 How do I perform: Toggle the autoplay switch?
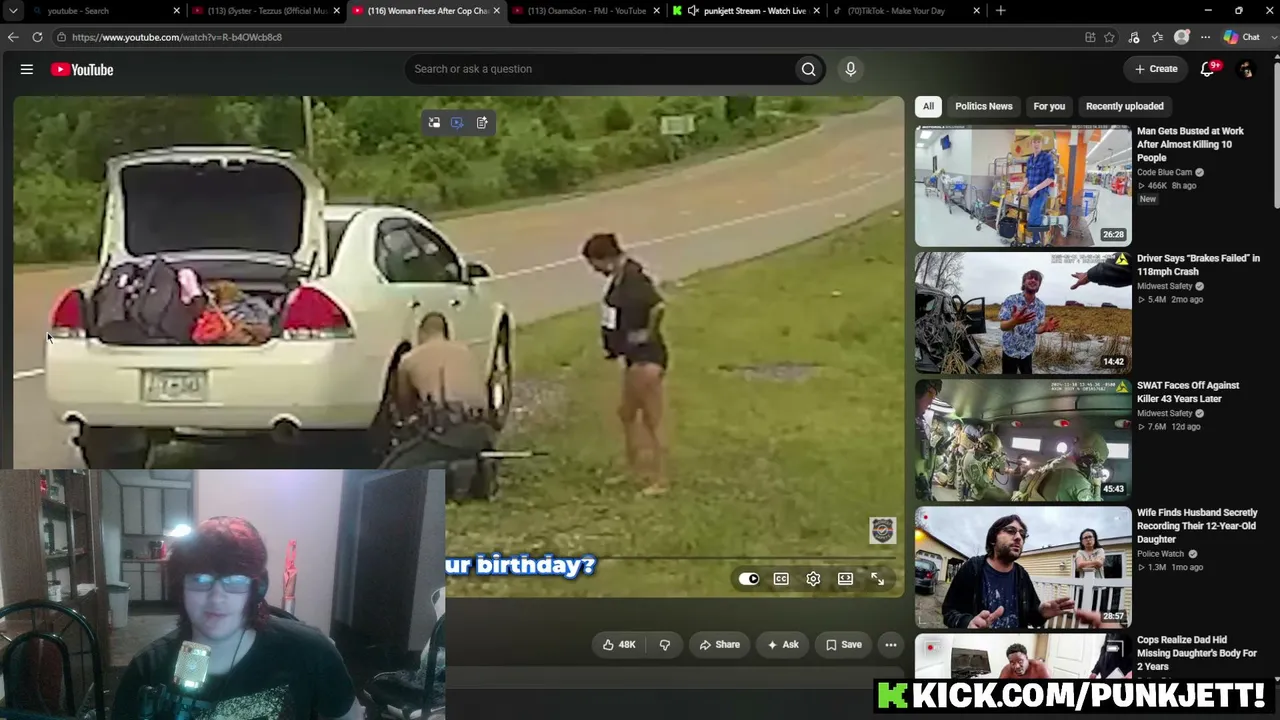point(749,579)
